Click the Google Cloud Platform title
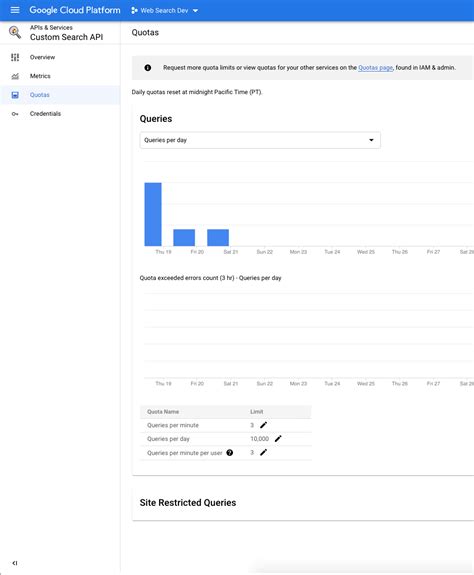The height and width of the screenshot is (575, 474). pyautogui.click(x=75, y=10)
